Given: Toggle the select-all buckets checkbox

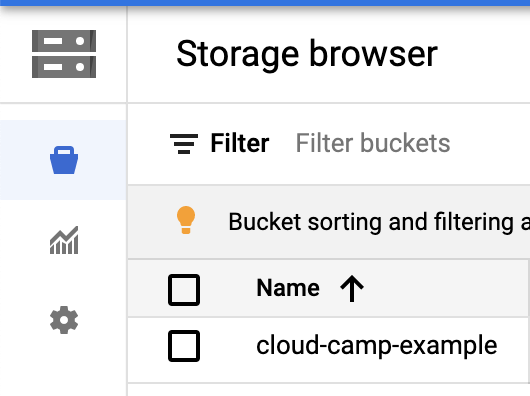Looking at the screenshot, I should 184,290.
